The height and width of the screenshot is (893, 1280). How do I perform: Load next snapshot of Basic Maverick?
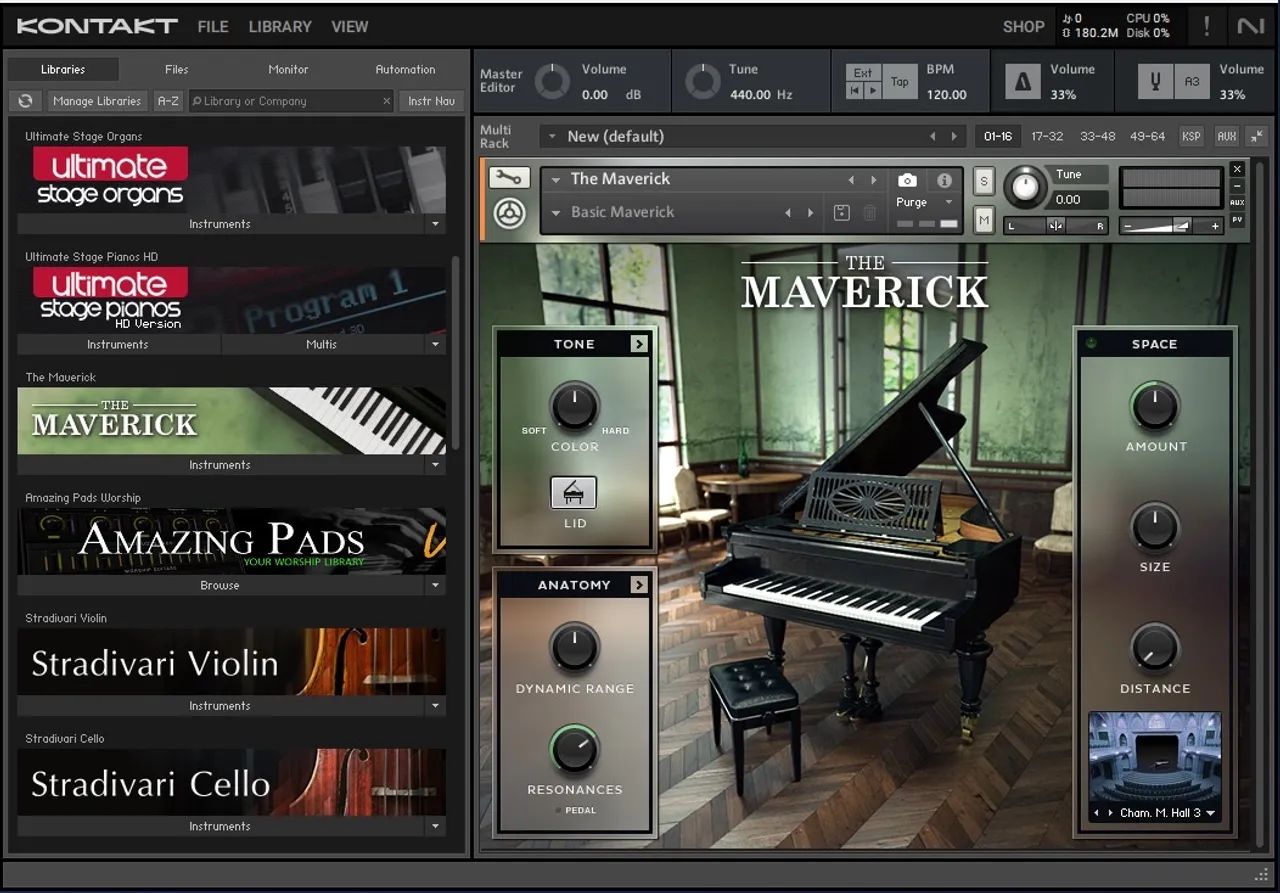(x=810, y=212)
